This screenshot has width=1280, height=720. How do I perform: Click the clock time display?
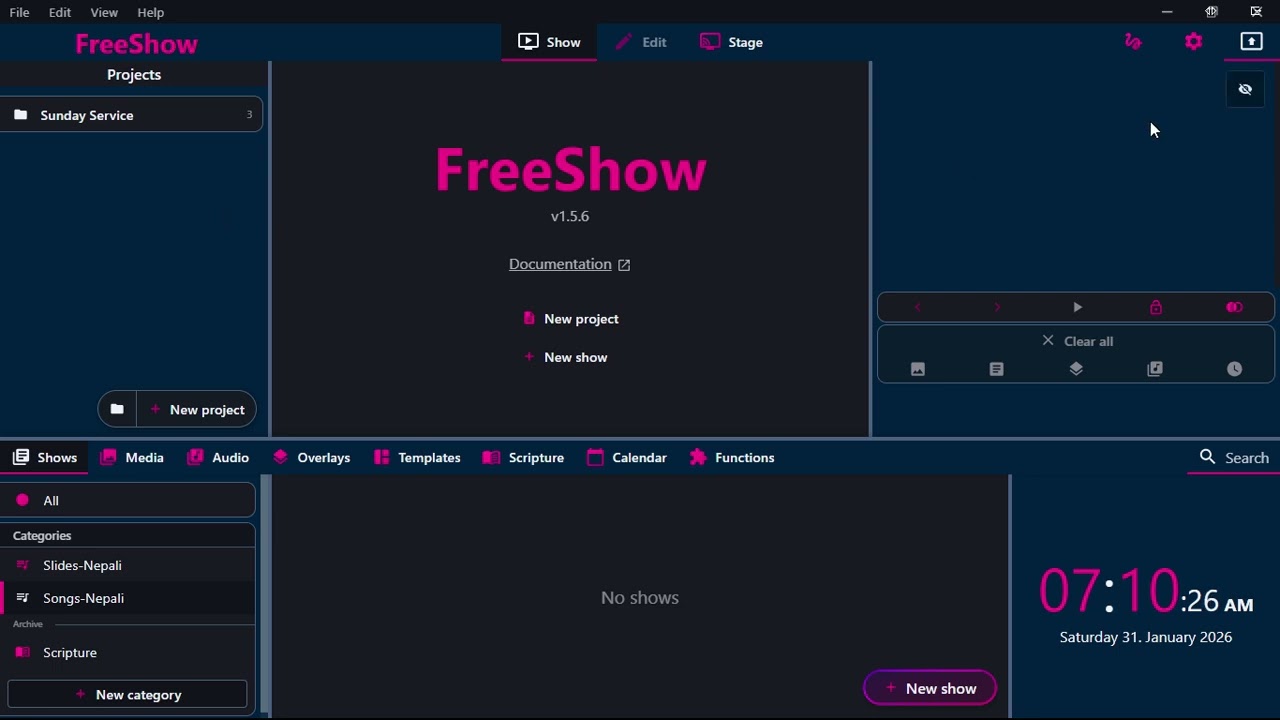point(1145,590)
